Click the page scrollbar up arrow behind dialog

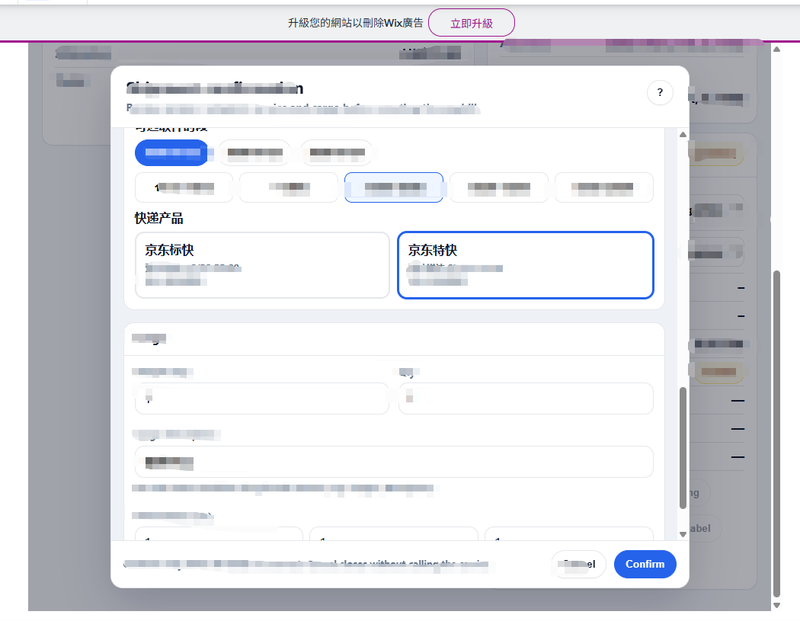[777, 49]
